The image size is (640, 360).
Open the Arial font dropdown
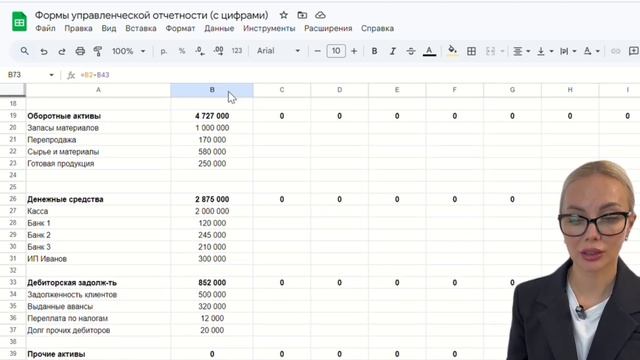tap(278, 51)
